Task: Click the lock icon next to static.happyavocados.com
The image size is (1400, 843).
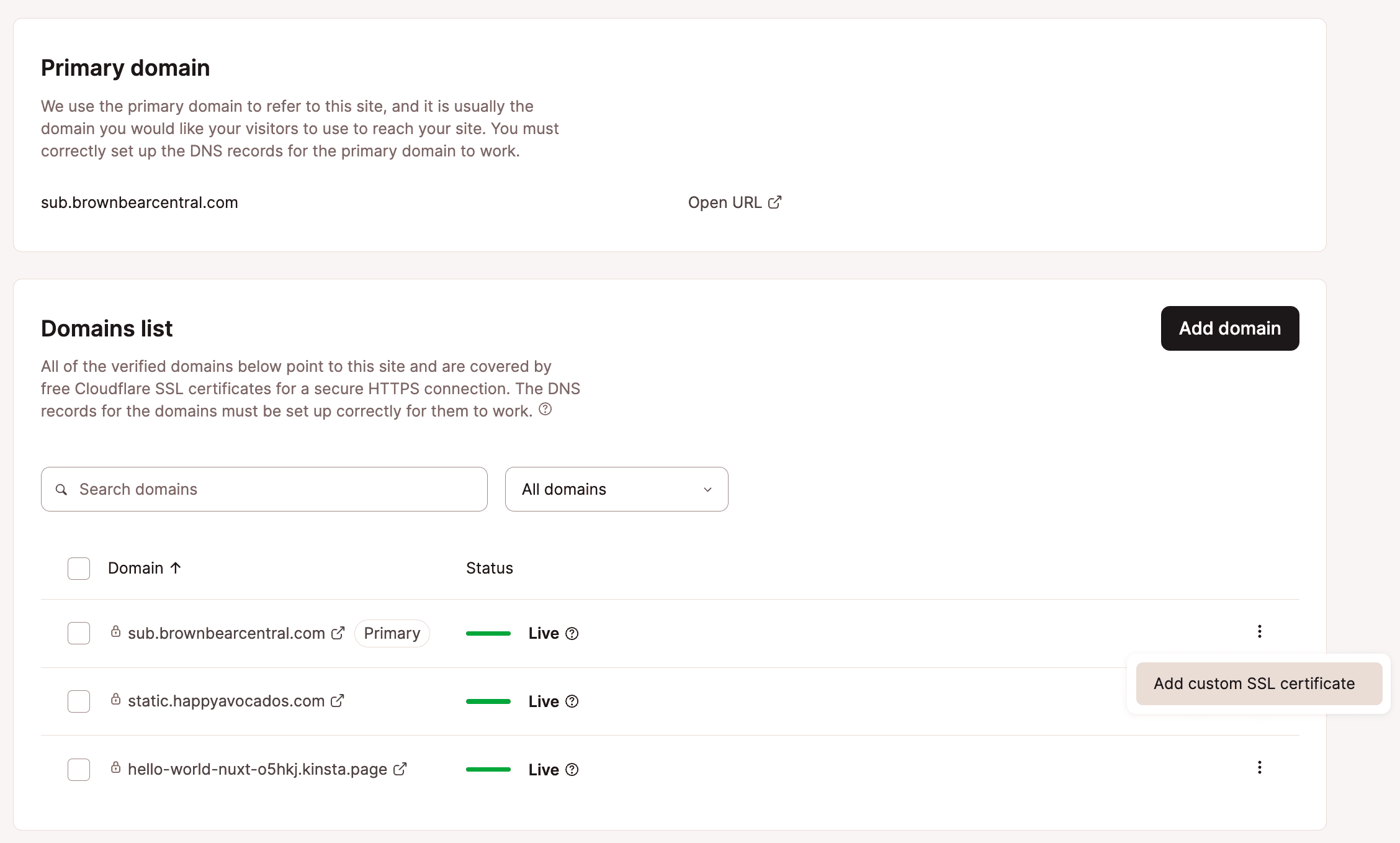Action: tap(116, 700)
